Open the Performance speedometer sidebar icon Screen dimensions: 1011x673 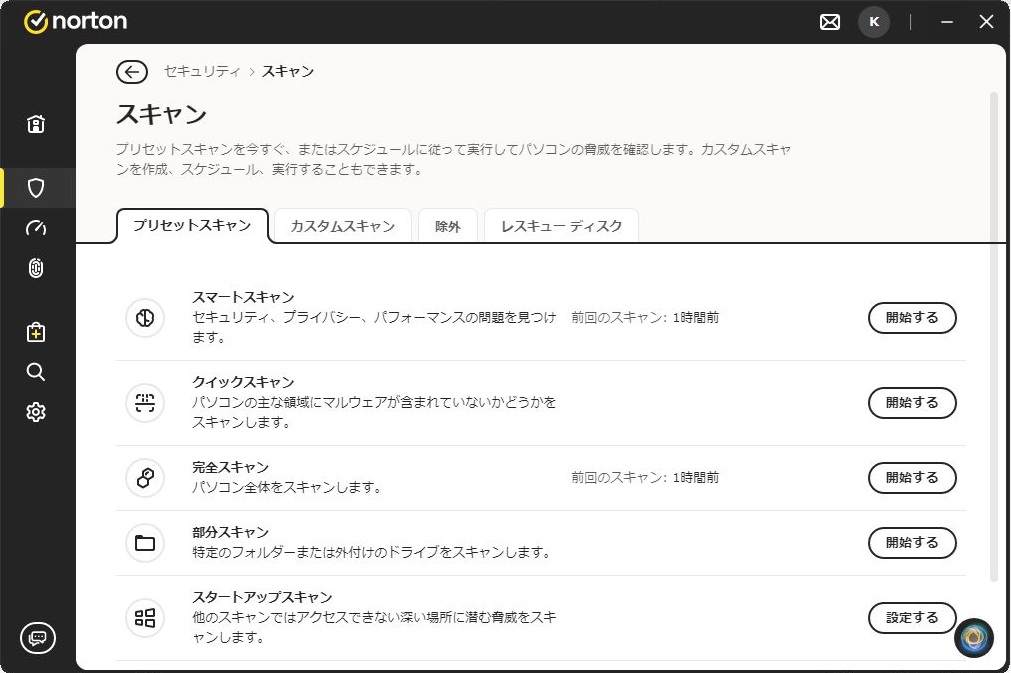pyautogui.click(x=36, y=228)
